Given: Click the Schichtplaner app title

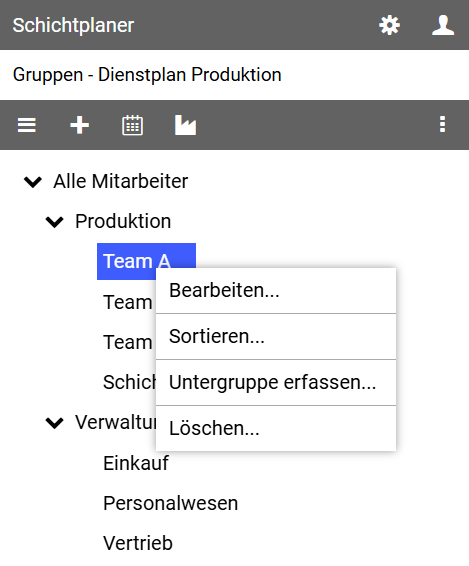Looking at the screenshot, I should [73, 25].
